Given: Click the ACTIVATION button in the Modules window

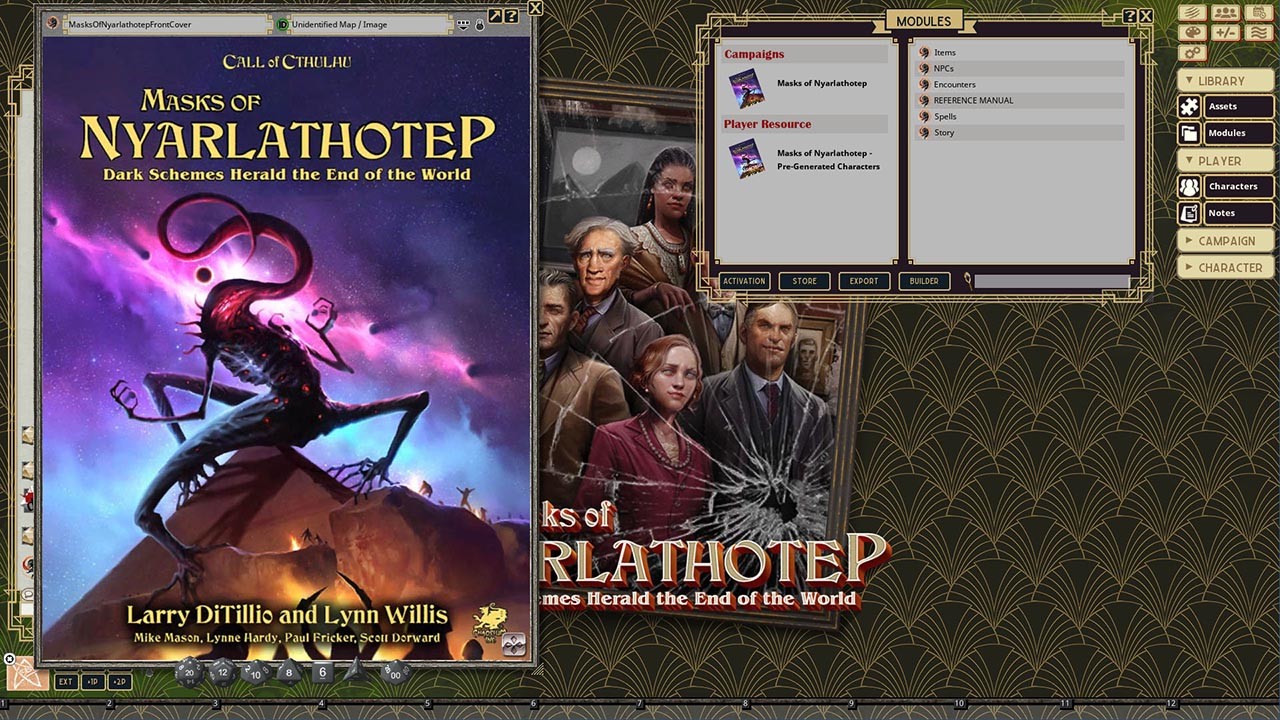Looking at the screenshot, I should coord(744,281).
